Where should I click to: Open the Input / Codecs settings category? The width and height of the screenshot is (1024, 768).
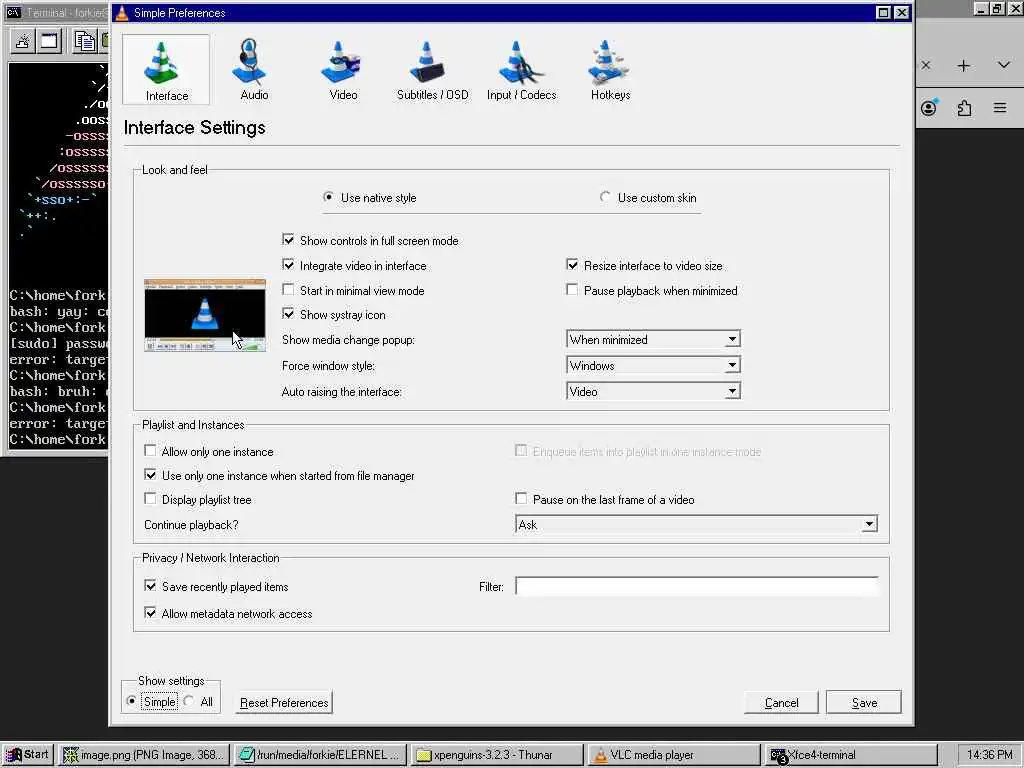click(521, 70)
